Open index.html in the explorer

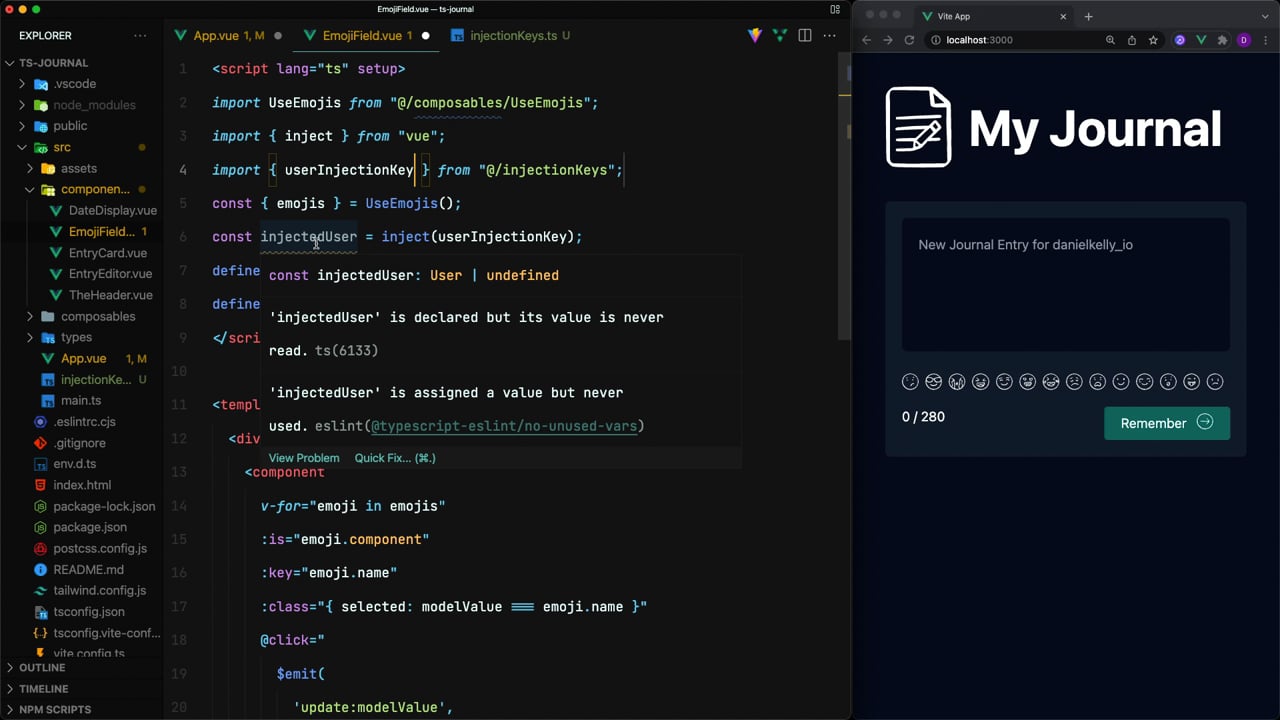tap(82, 485)
